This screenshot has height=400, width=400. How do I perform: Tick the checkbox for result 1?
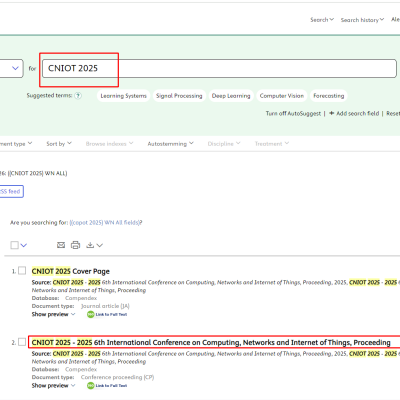pyautogui.click(x=22, y=271)
